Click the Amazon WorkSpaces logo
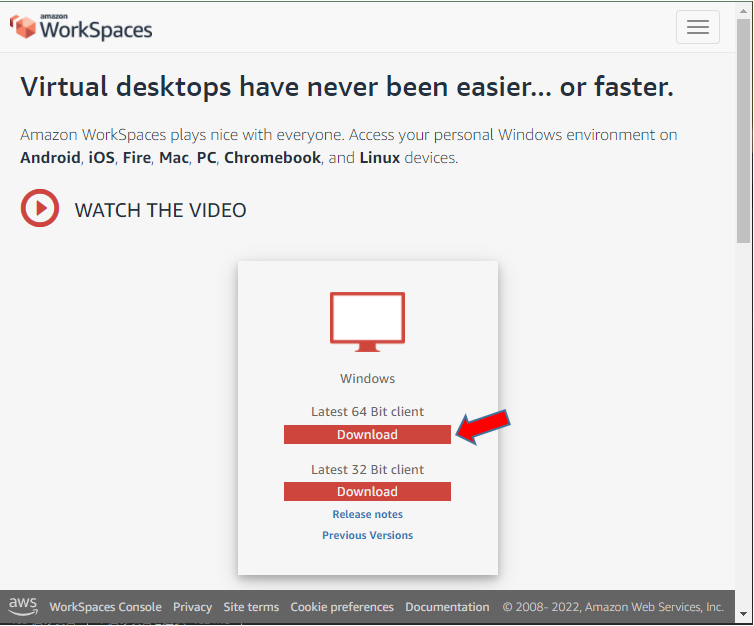 click(81, 27)
